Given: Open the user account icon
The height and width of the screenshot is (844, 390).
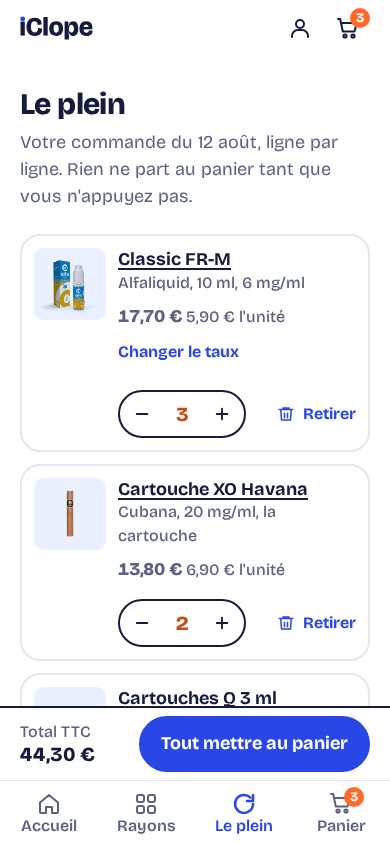Looking at the screenshot, I should (300, 29).
